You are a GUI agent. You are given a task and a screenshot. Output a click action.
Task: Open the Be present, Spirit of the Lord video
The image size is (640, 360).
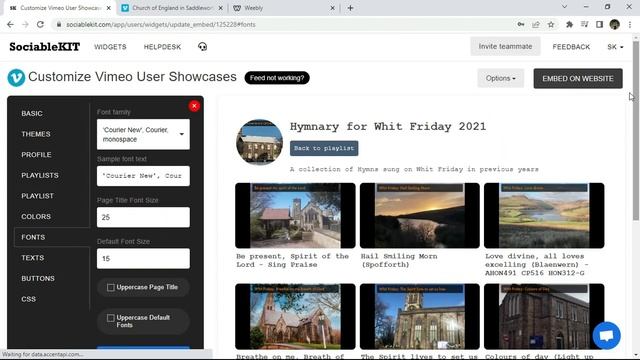coord(295,216)
